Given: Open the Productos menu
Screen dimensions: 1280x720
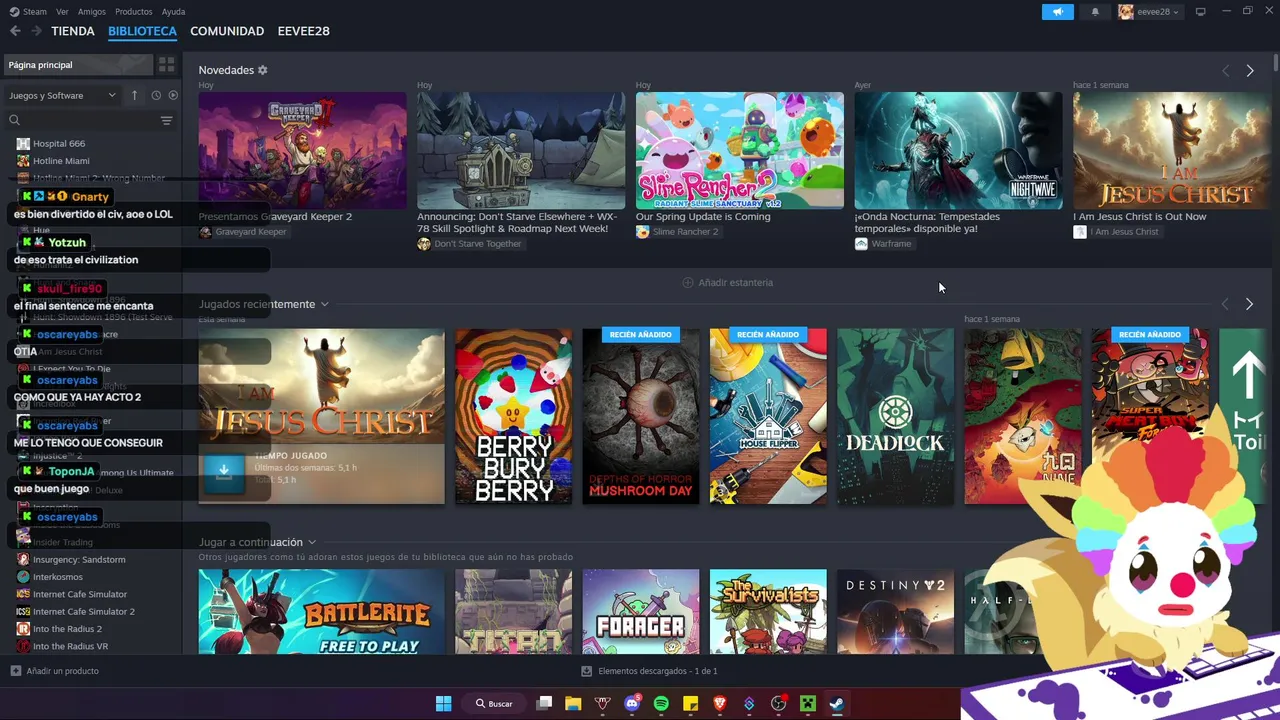Looking at the screenshot, I should coord(134,12).
